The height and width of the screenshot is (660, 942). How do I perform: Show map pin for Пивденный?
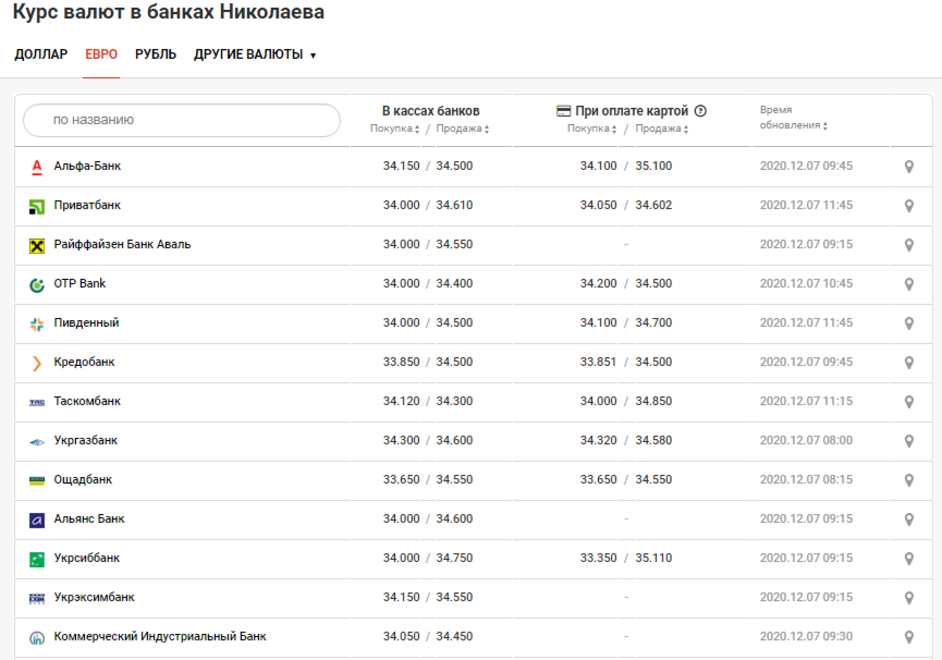[909, 323]
